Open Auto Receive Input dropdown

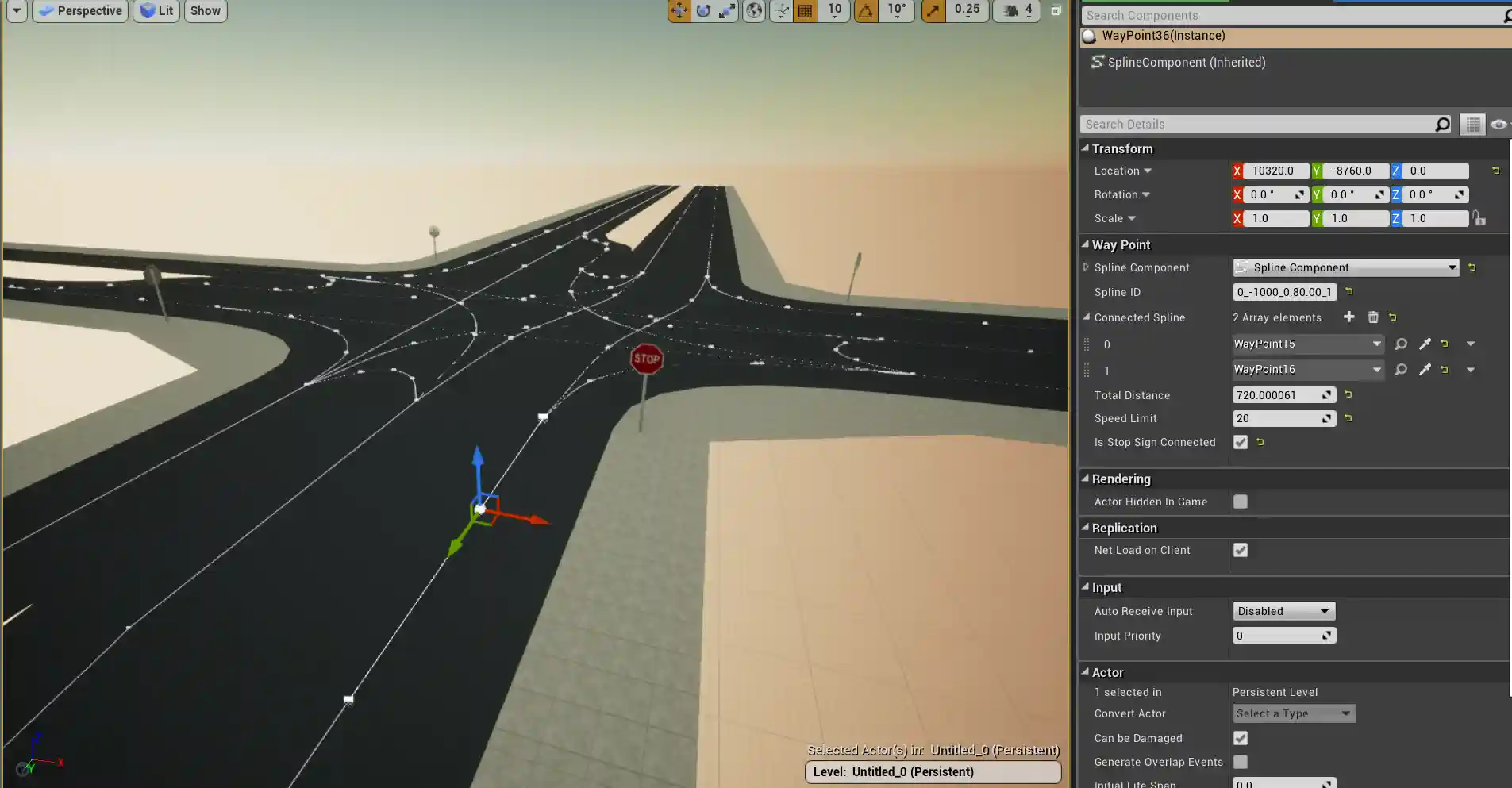pyautogui.click(x=1283, y=611)
